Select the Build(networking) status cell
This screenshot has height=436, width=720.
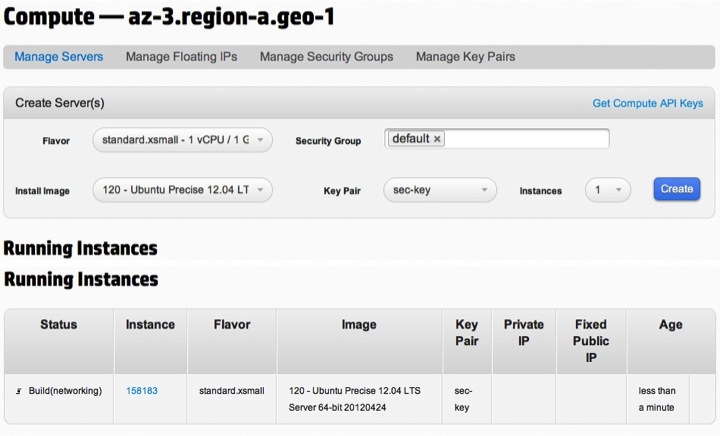point(59,399)
